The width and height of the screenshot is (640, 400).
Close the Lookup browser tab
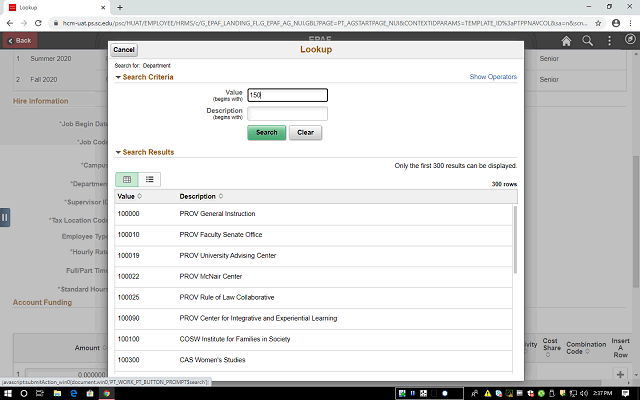click(x=103, y=7)
